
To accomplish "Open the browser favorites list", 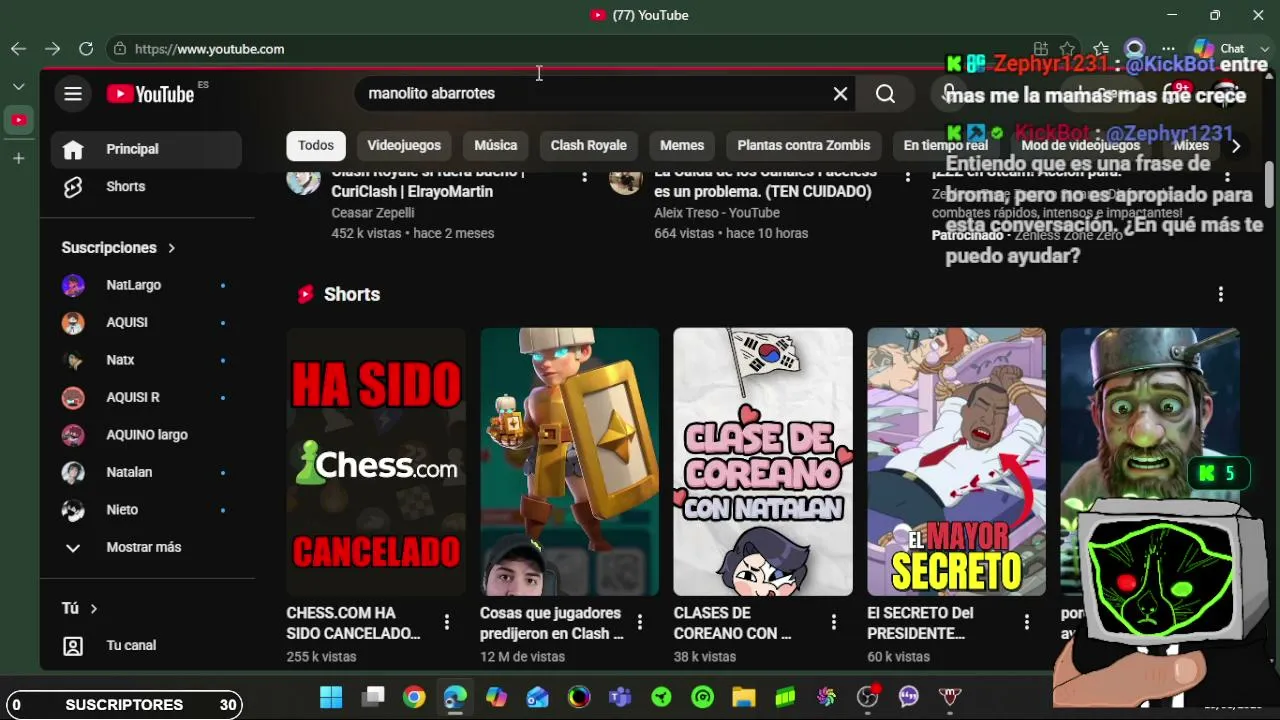I will tap(1101, 49).
